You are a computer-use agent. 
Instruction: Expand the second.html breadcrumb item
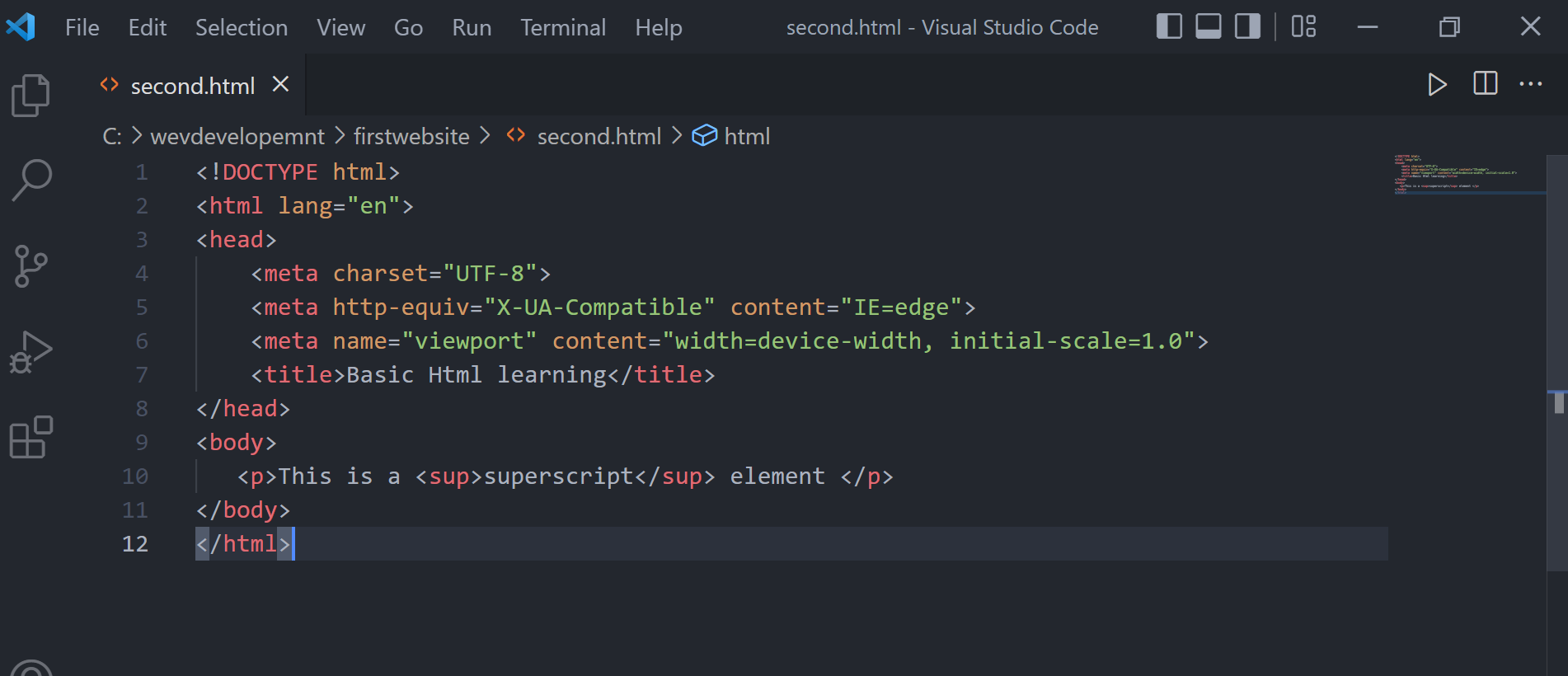(599, 136)
